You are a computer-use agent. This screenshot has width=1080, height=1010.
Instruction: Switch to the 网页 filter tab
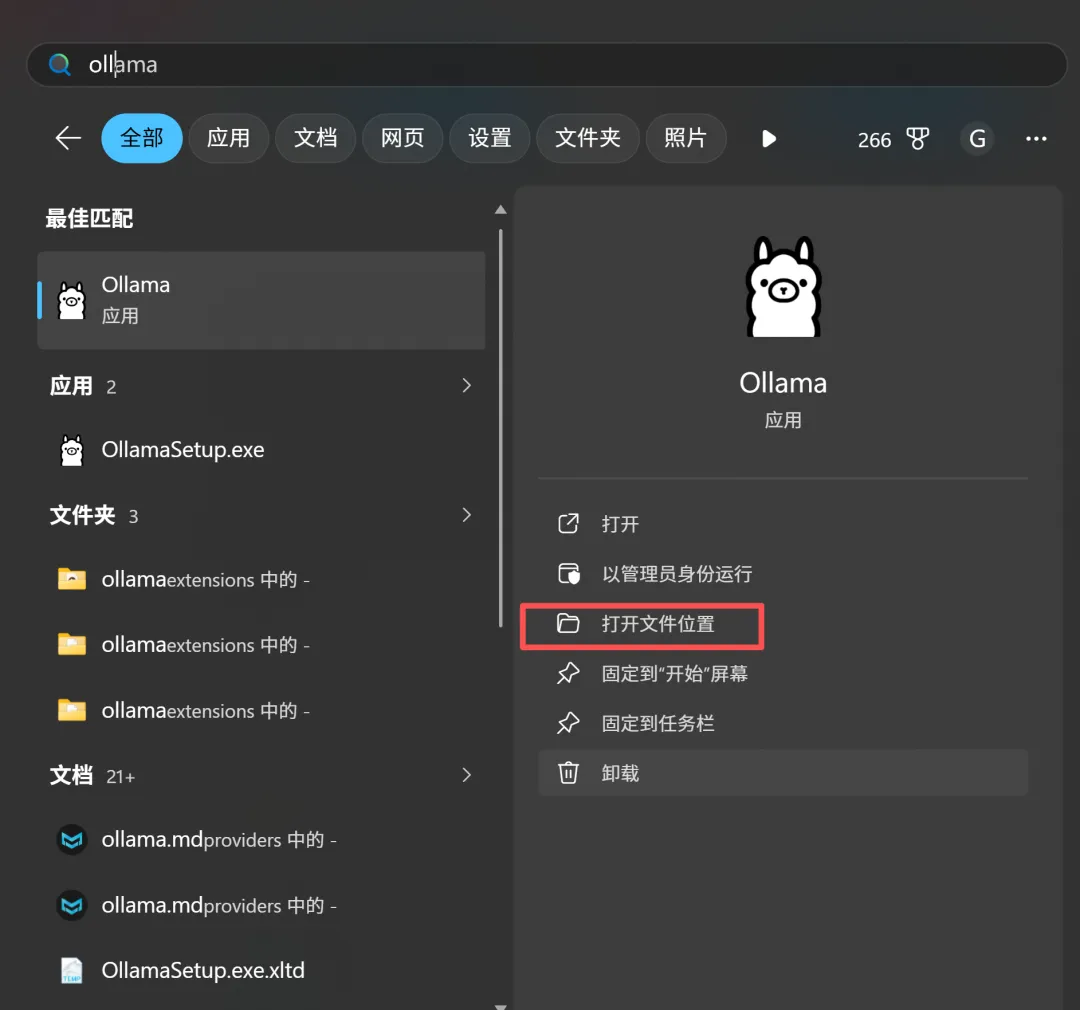click(x=402, y=138)
